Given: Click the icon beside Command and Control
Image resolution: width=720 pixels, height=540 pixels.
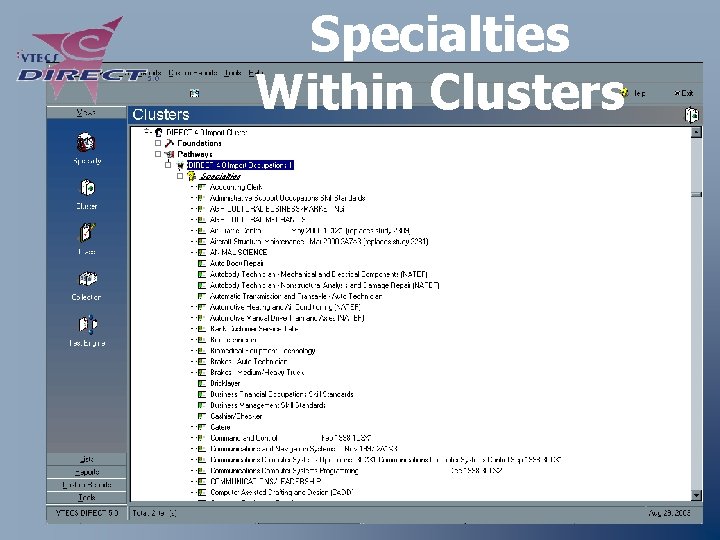Looking at the screenshot, I should point(202,439).
